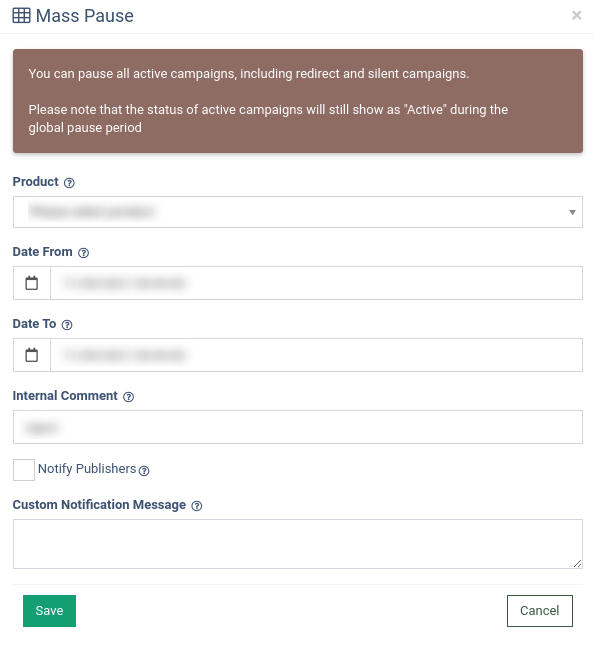Viewport: 594px width, 647px height.
Task: Close the Mass Pause dialog with X
Action: [x=576, y=15]
